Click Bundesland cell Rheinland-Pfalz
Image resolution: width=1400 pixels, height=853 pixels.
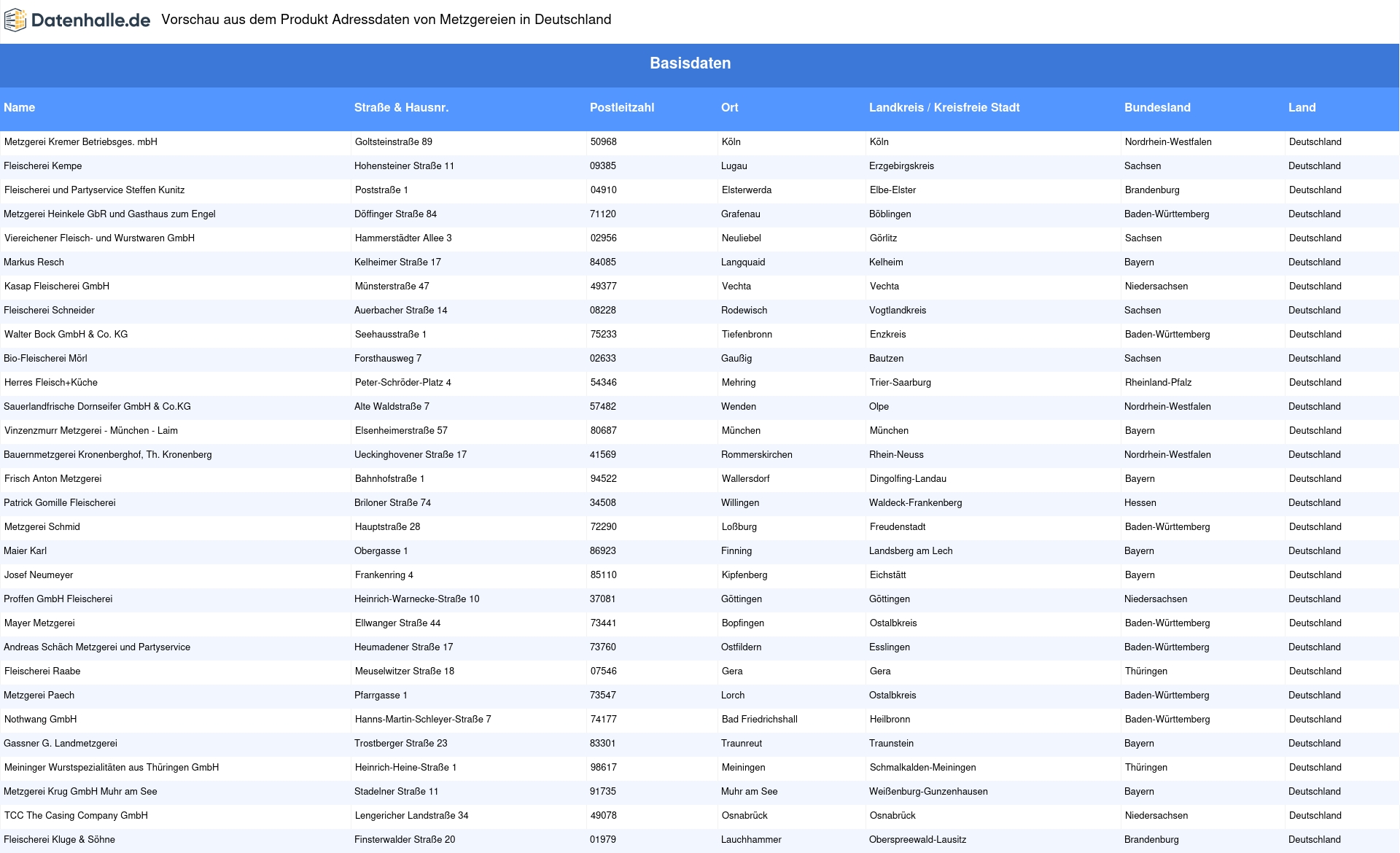(1159, 383)
